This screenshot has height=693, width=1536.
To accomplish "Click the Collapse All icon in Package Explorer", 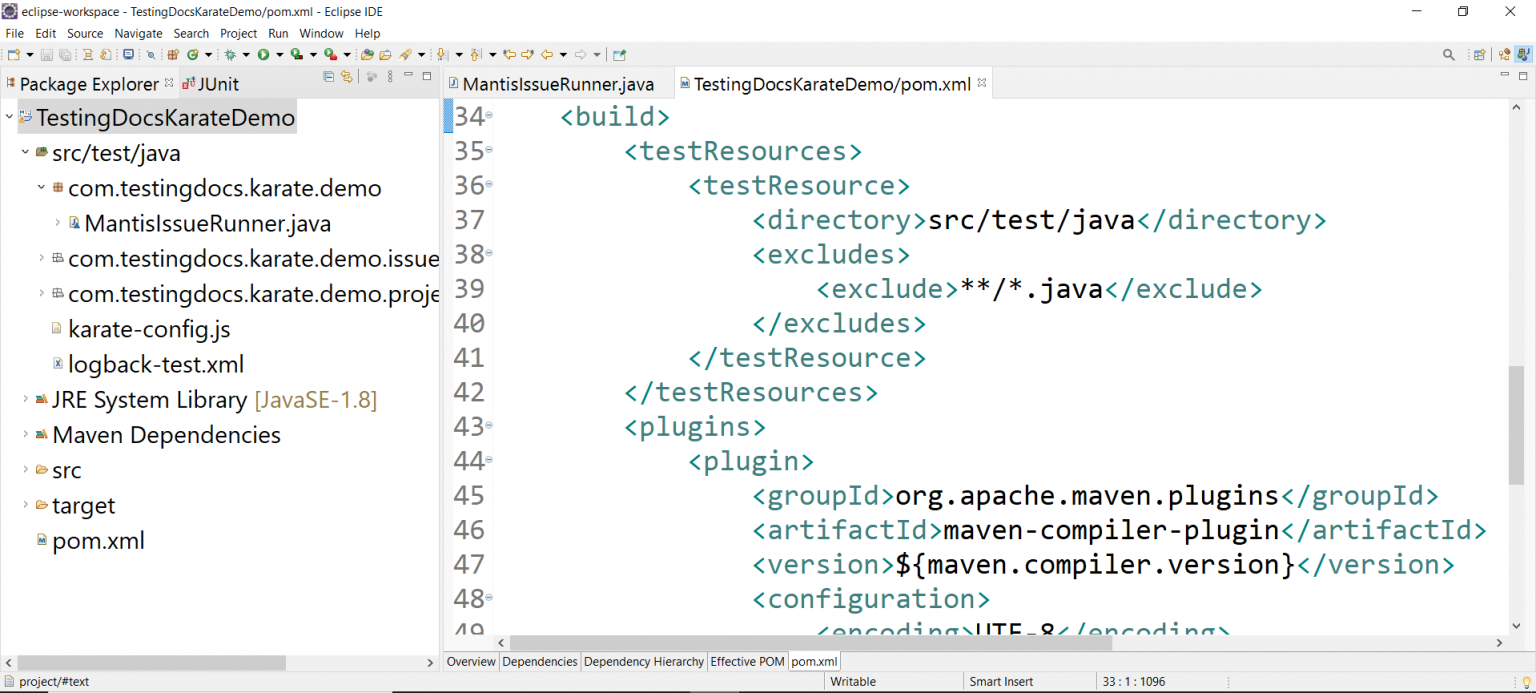I will point(329,77).
